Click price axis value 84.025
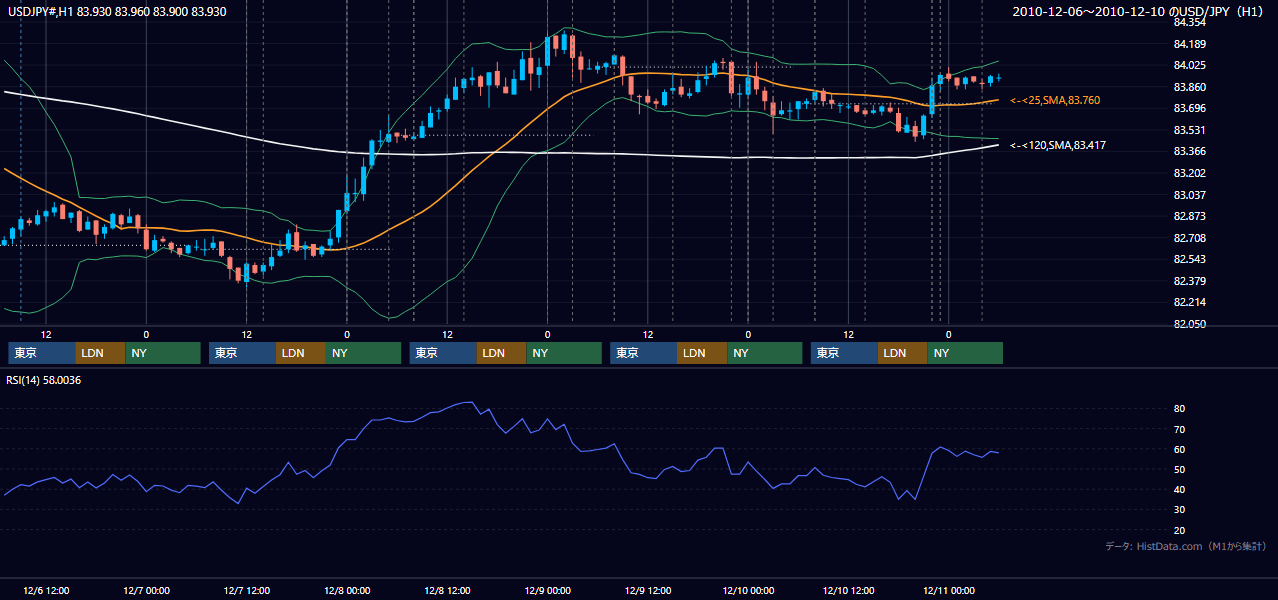1278x600 pixels. tap(1189, 66)
